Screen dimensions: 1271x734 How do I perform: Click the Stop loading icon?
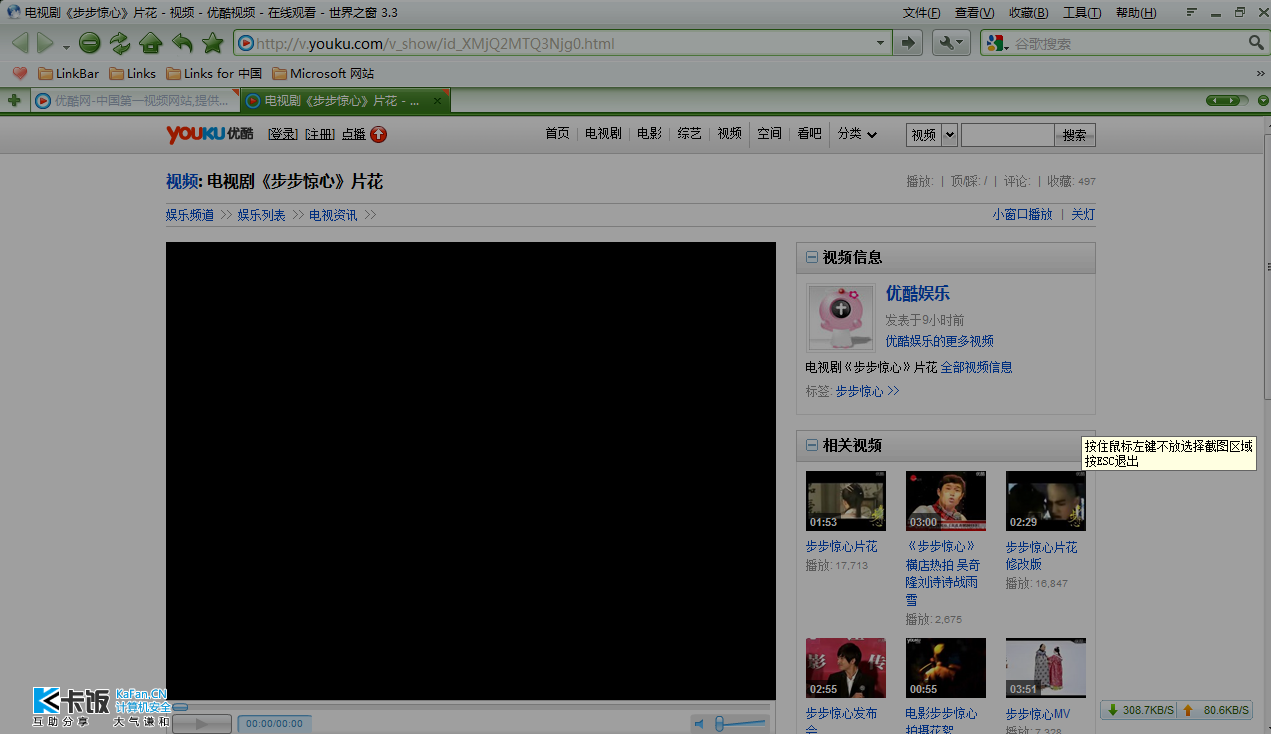point(90,43)
